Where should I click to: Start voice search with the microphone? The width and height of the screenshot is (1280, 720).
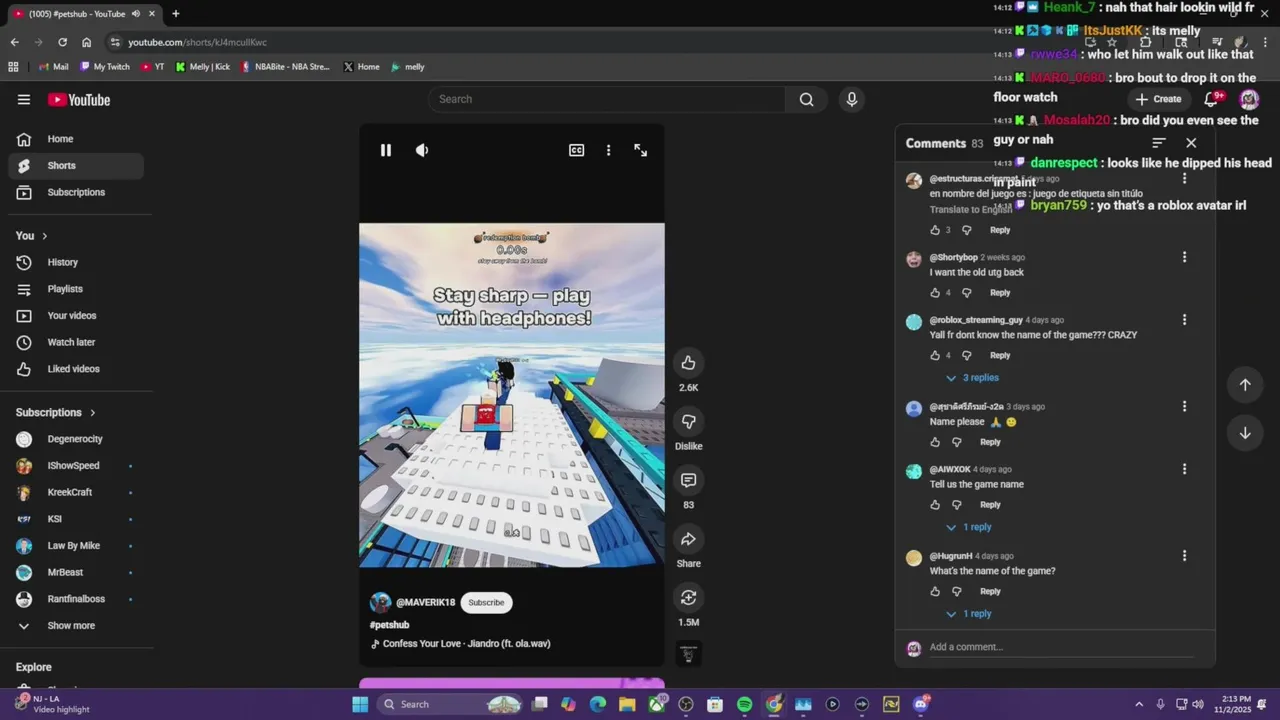(852, 99)
